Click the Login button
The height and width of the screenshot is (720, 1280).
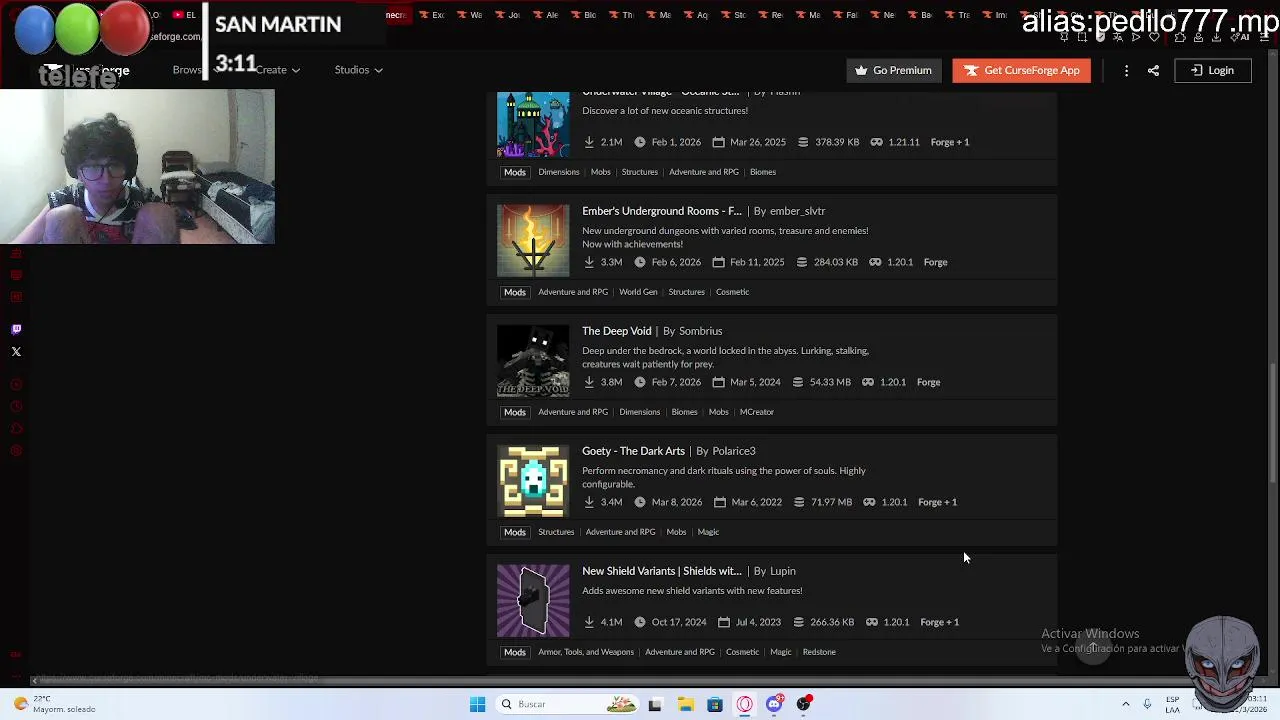[1212, 70]
